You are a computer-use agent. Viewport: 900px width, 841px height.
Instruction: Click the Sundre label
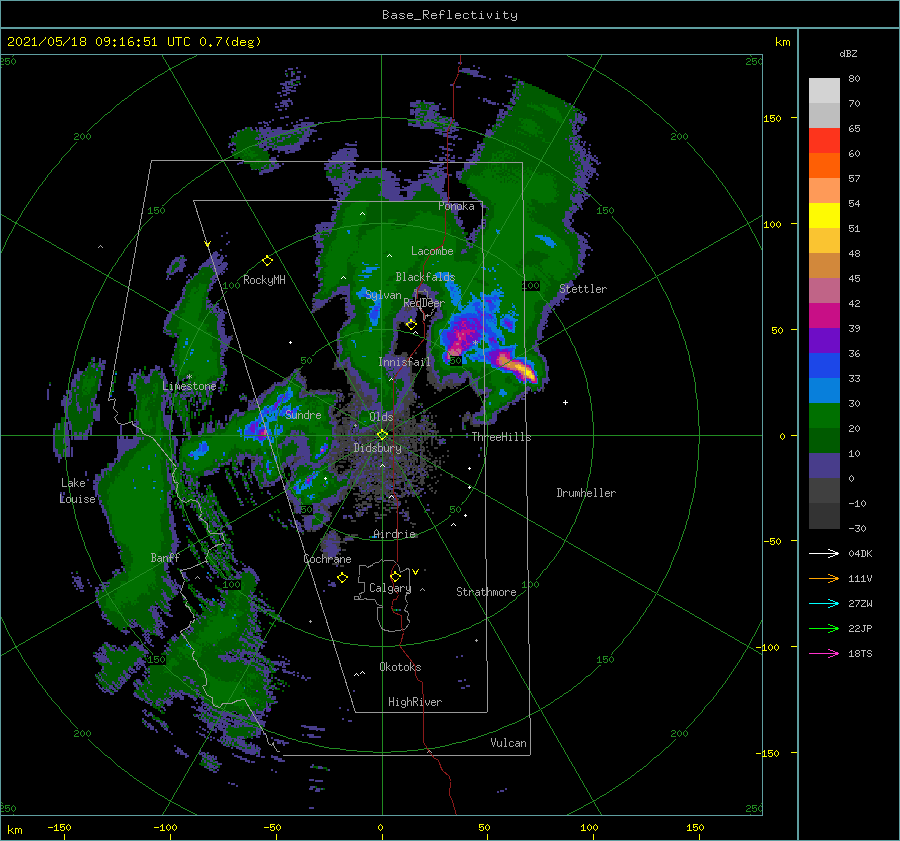pyautogui.click(x=303, y=414)
